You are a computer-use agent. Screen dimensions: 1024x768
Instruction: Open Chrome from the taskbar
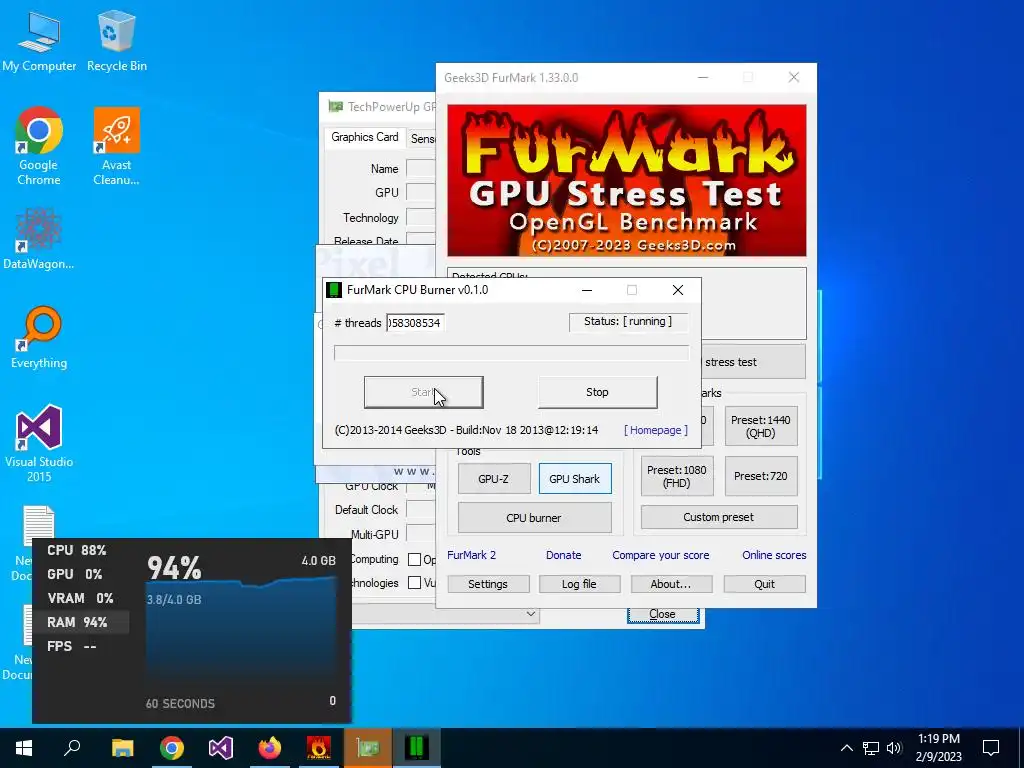(171, 748)
